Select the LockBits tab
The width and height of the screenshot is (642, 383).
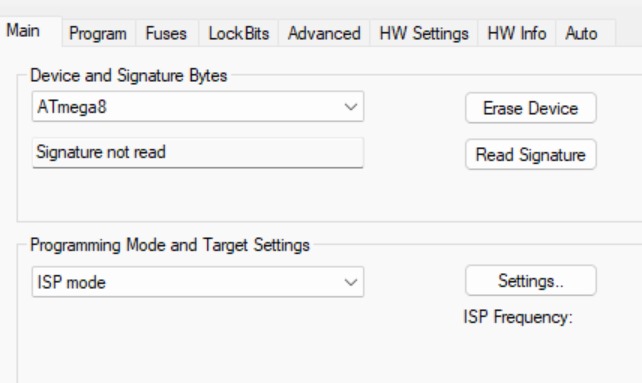pos(239,34)
